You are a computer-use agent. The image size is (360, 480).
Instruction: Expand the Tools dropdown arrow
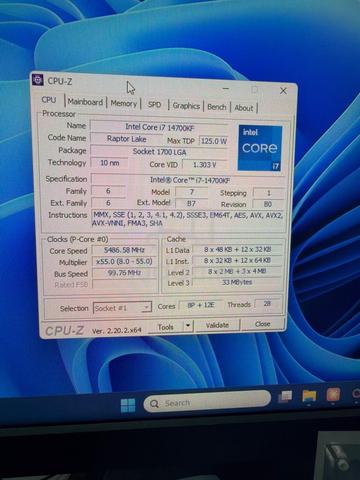(x=188, y=325)
